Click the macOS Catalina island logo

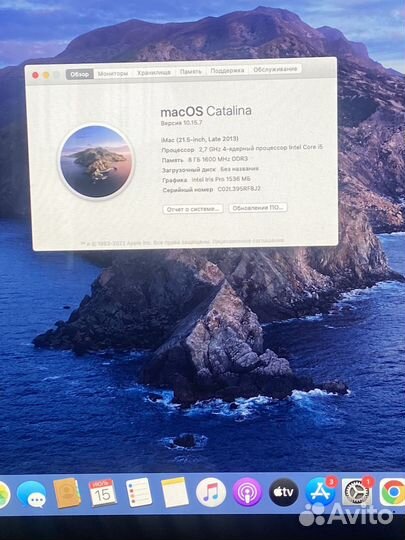click(96, 162)
